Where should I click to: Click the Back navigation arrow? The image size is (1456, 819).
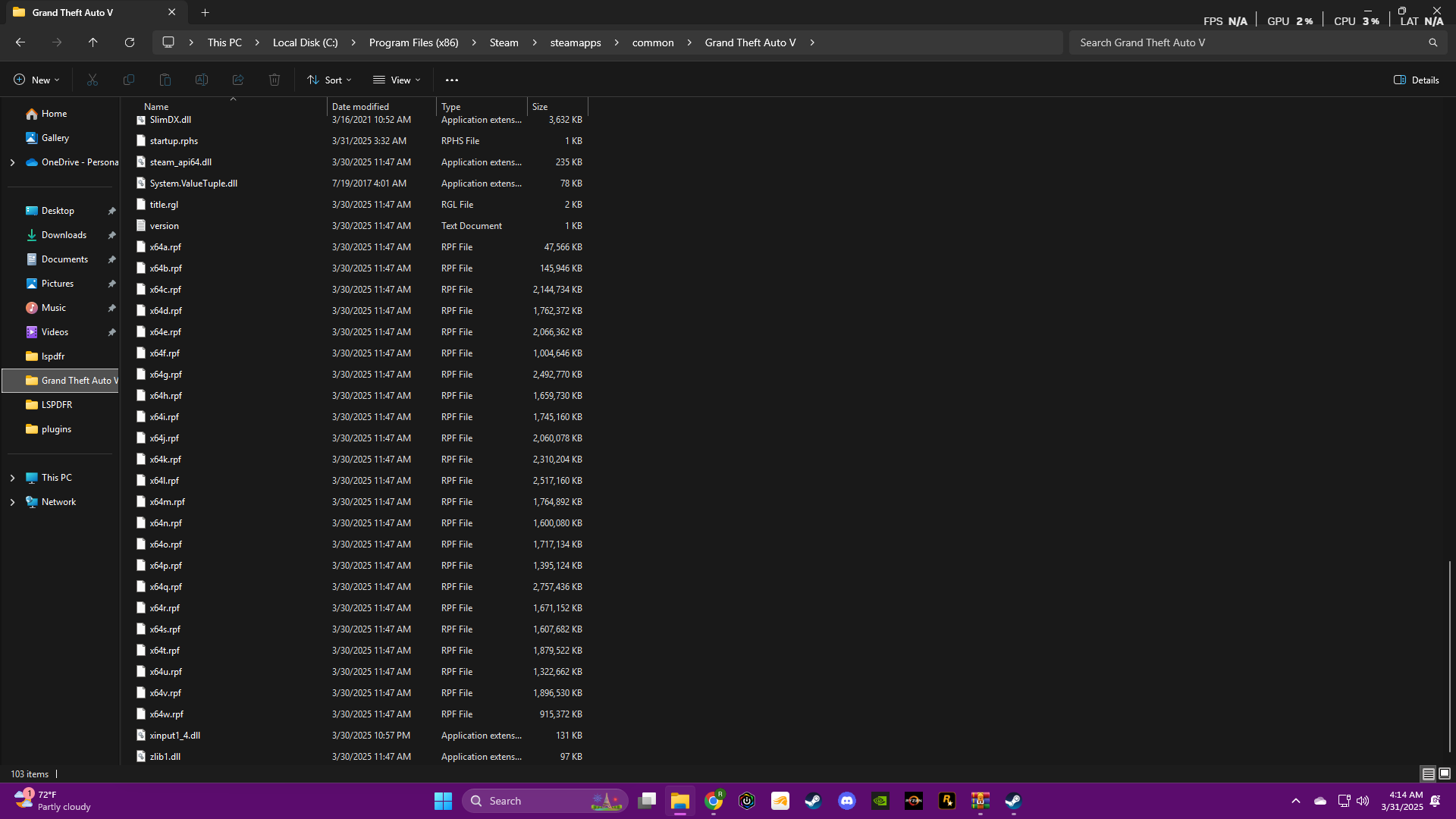click(20, 42)
